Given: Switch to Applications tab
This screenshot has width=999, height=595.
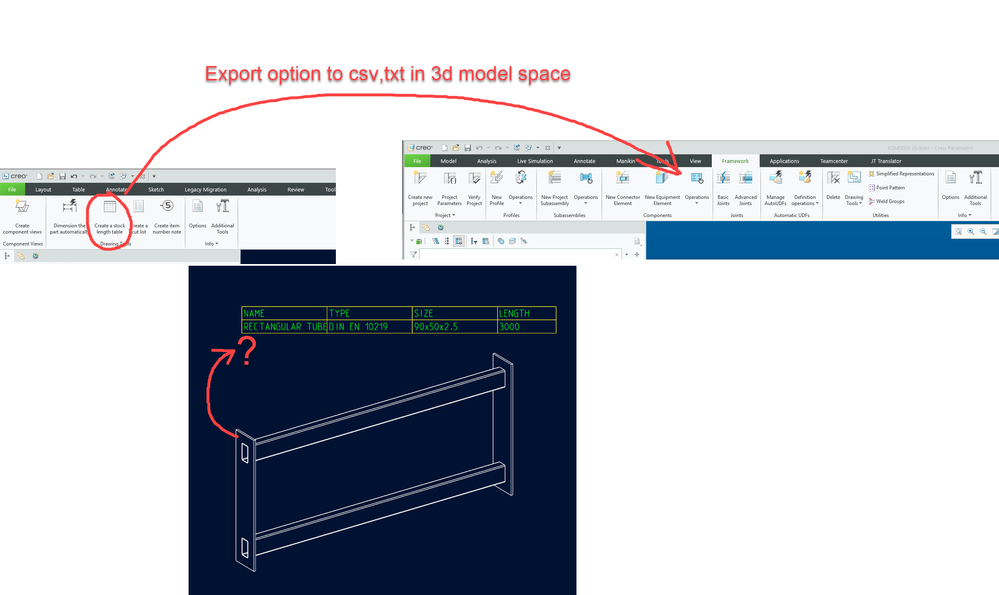Looking at the screenshot, I should 784,161.
